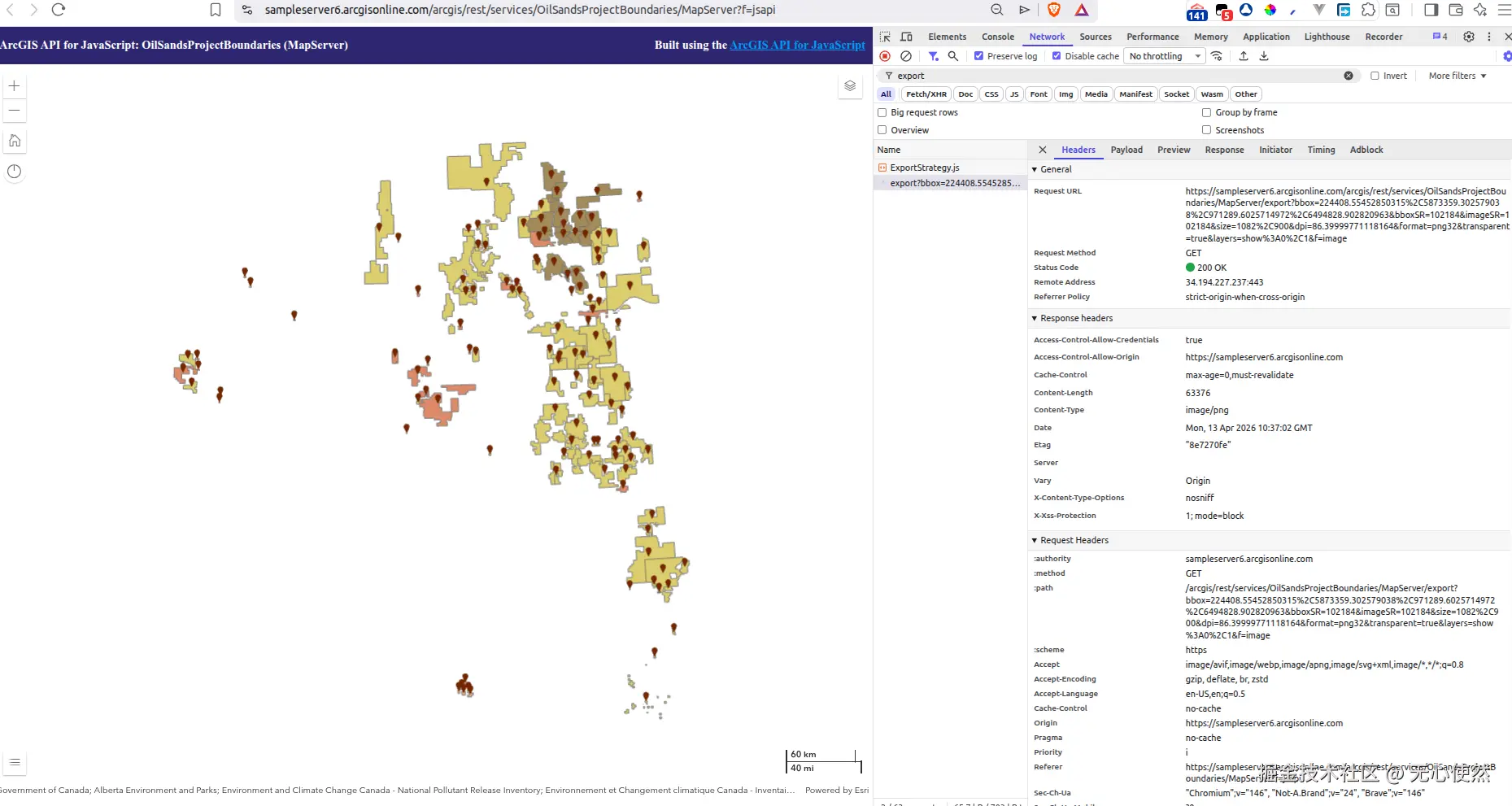Open the time slider widget button

click(x=15, y=172)
